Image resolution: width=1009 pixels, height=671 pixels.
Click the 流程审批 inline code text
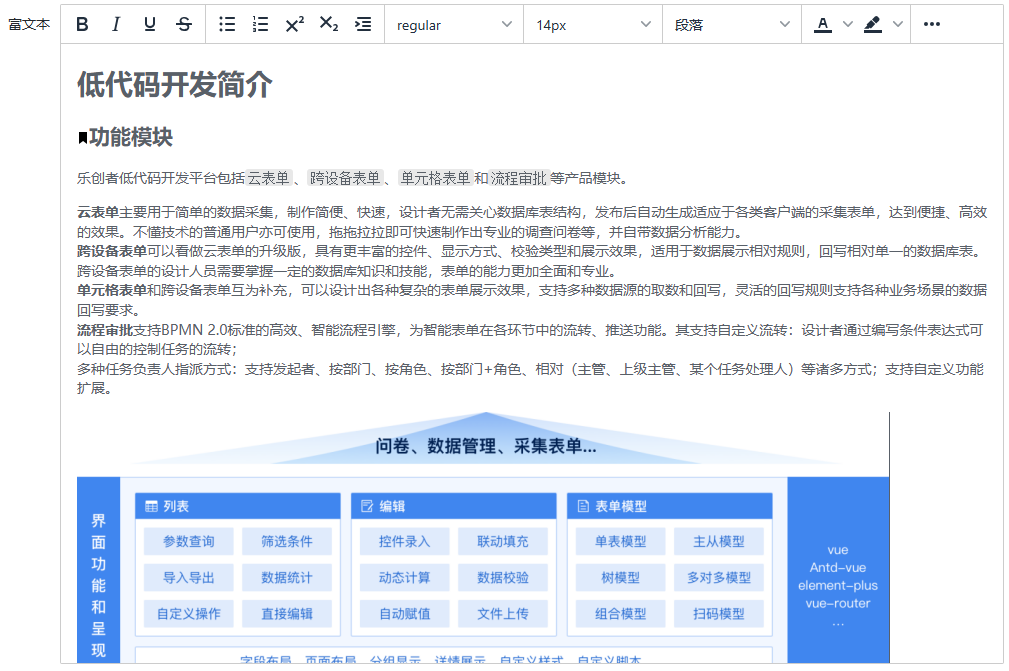(518, 179)
